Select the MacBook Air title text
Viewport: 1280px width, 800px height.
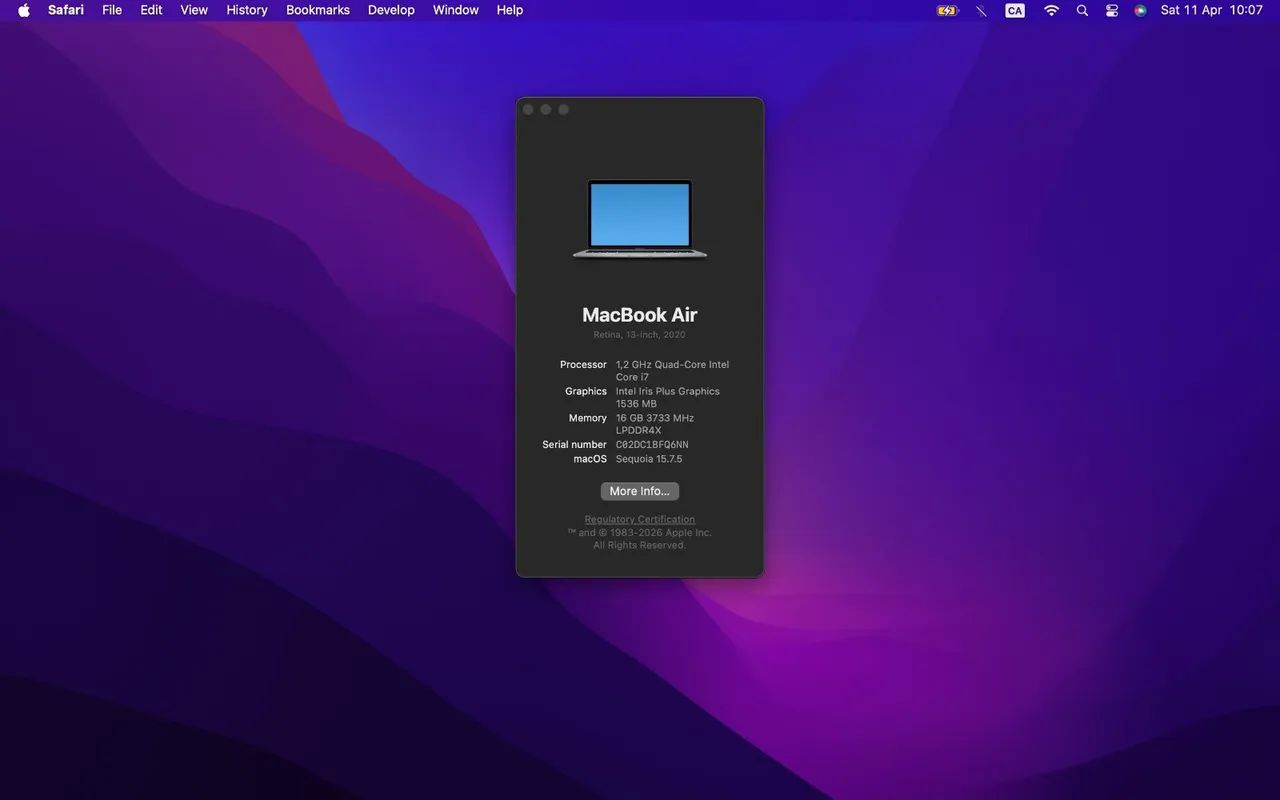click(640, 315)
